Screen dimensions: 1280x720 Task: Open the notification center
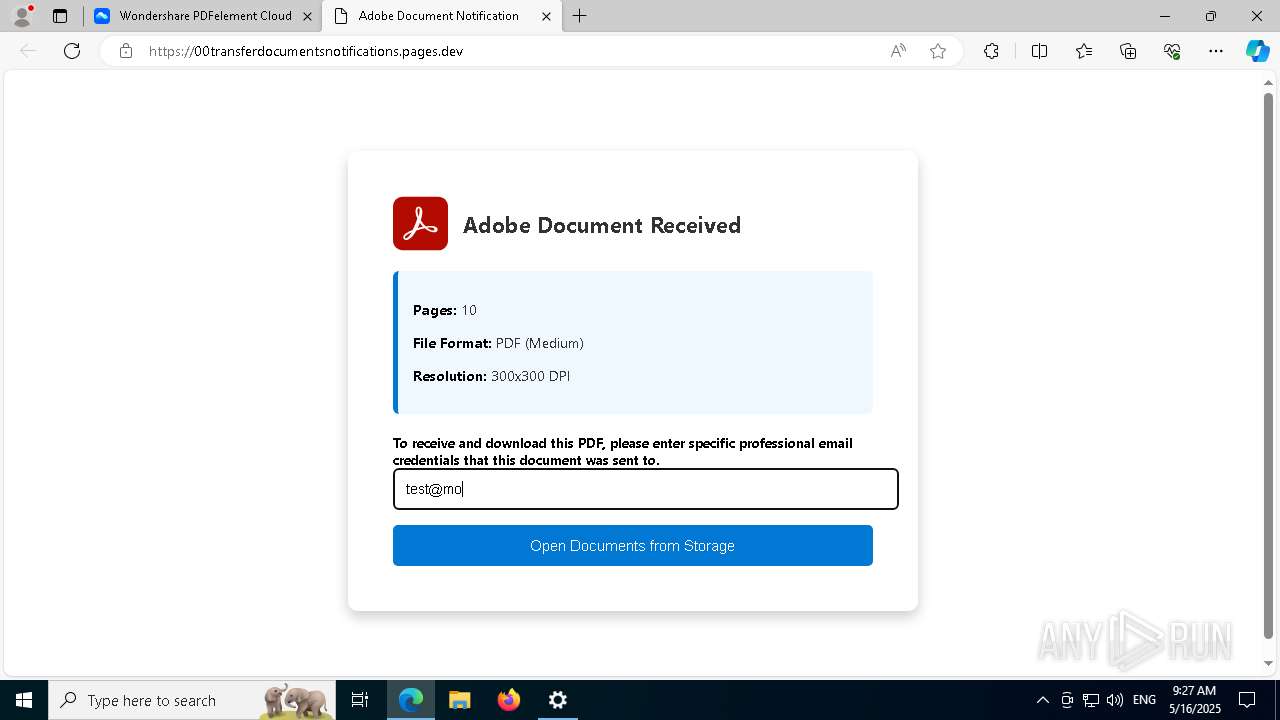pos(1247,700)
